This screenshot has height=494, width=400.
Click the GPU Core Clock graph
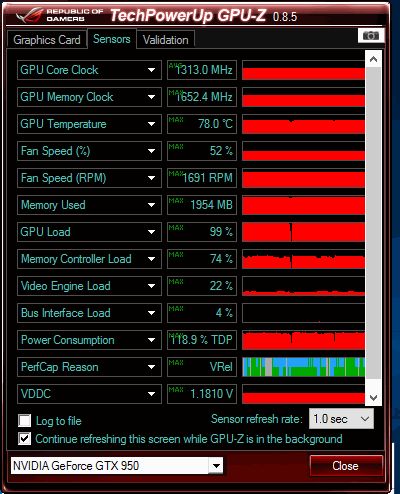point(303,70)
